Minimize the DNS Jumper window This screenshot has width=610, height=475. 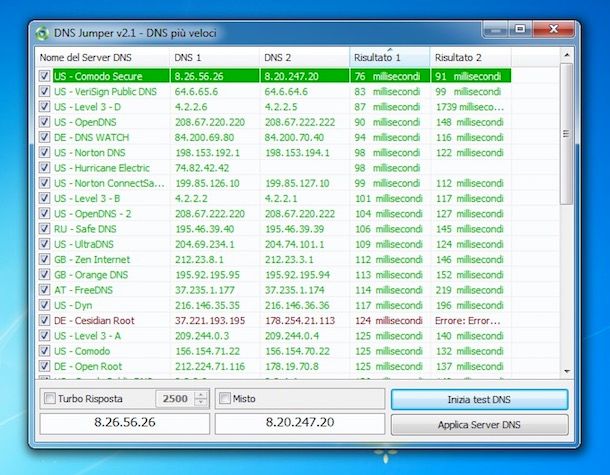(495, 30)
